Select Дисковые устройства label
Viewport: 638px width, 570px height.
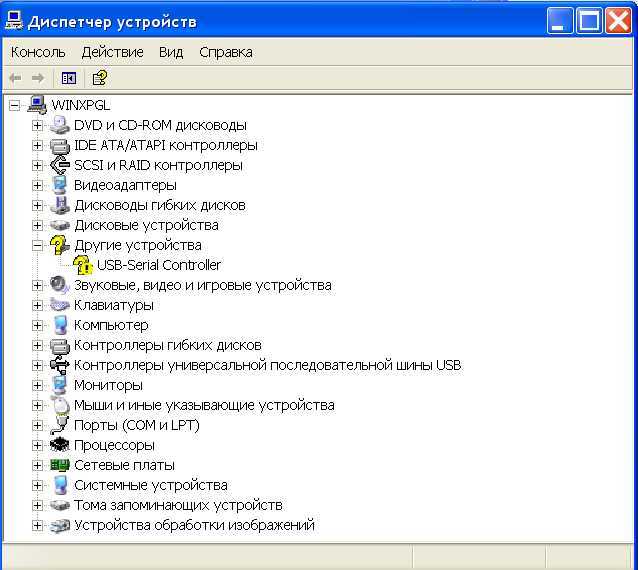pyautogui.click(x=146, y=225)
